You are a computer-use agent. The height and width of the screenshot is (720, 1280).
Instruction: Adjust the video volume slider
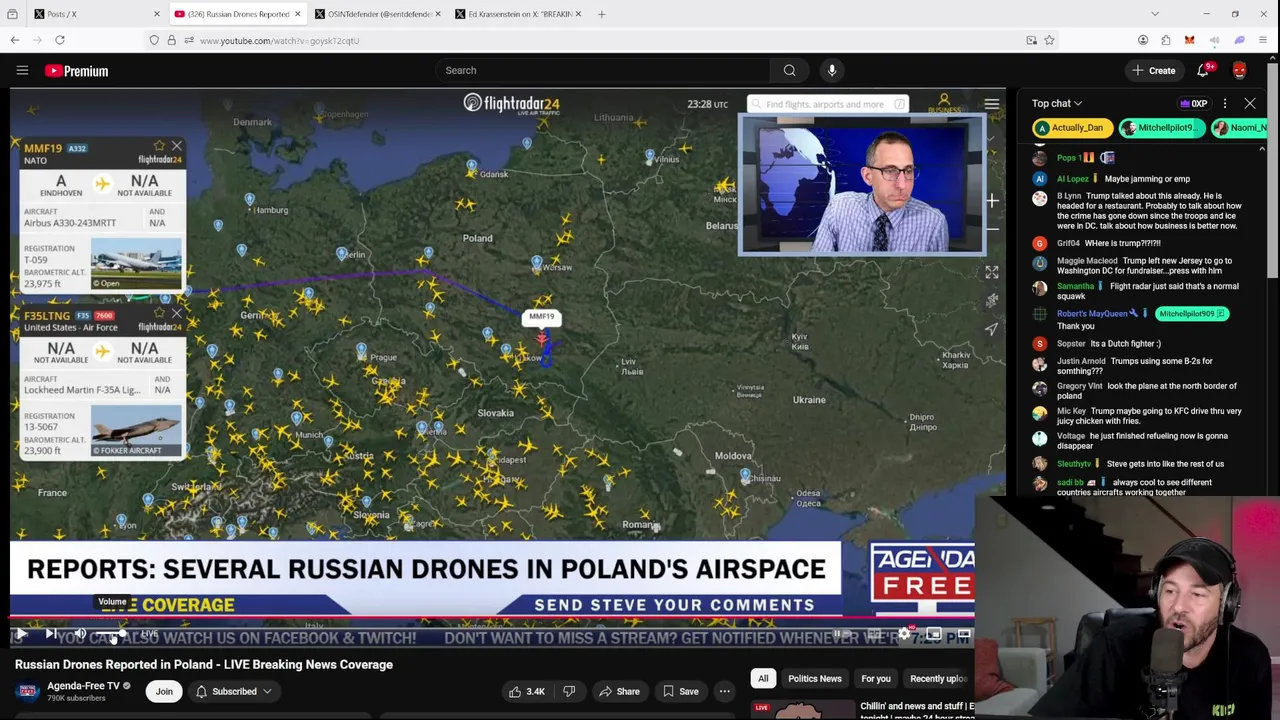pos(112,634)
